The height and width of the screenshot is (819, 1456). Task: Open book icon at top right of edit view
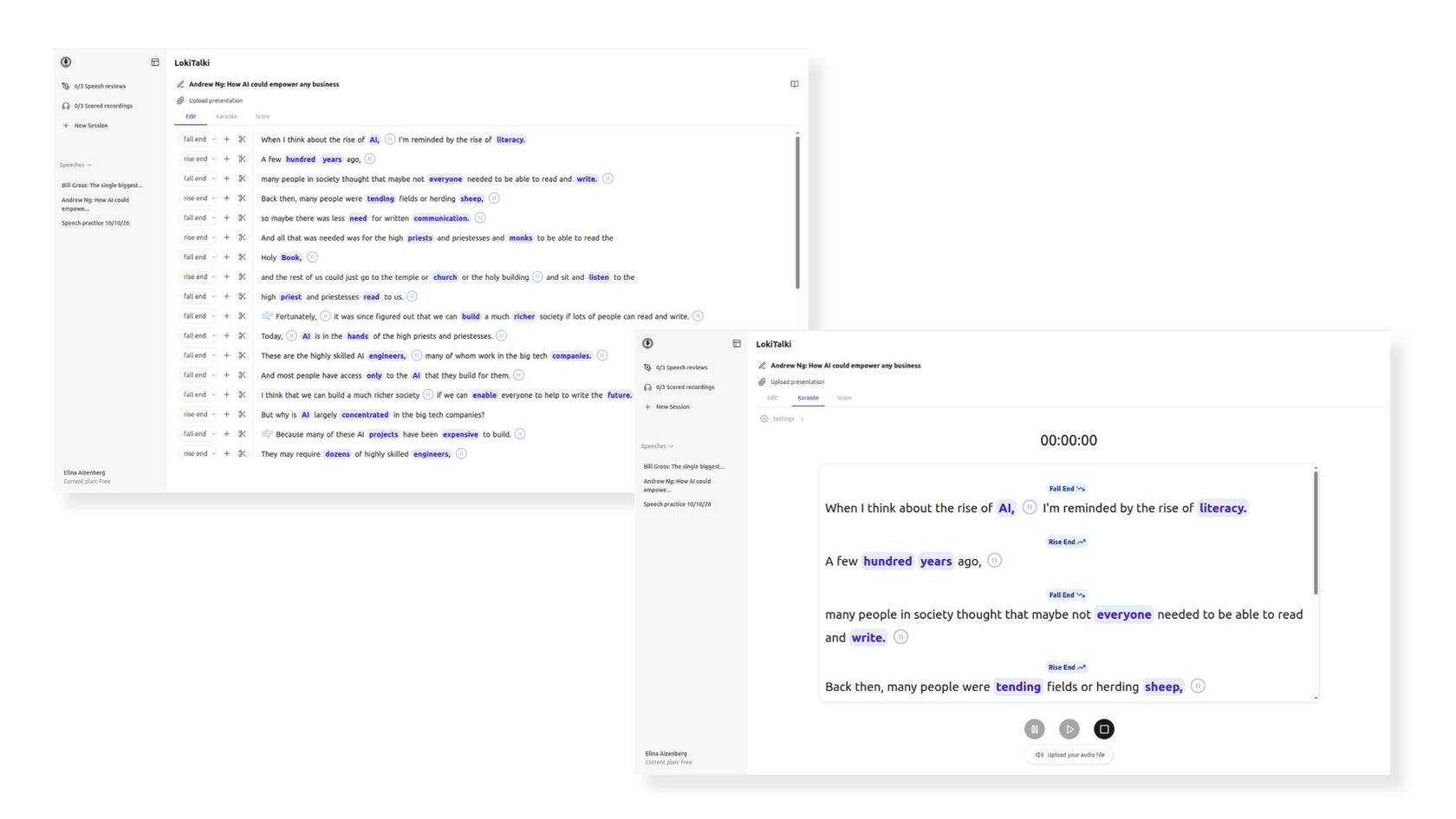794,84
